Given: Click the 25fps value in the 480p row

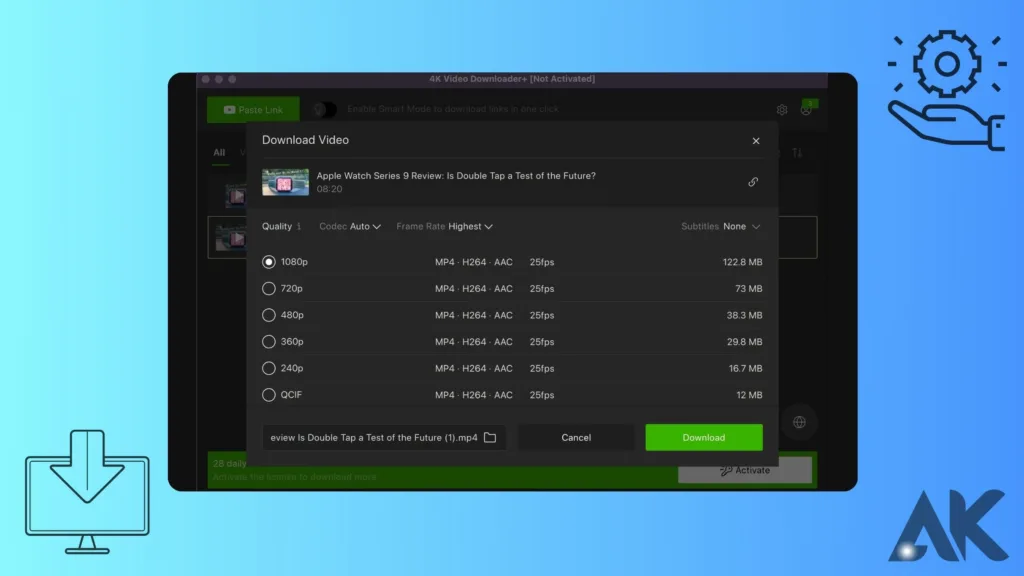Looking at the screenshot, I should pos(541,315).
